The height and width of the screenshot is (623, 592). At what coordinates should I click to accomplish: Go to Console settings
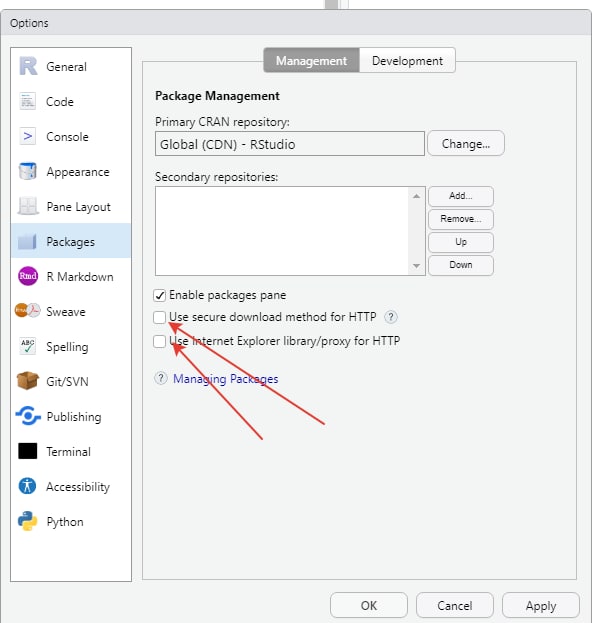(71, 136)
